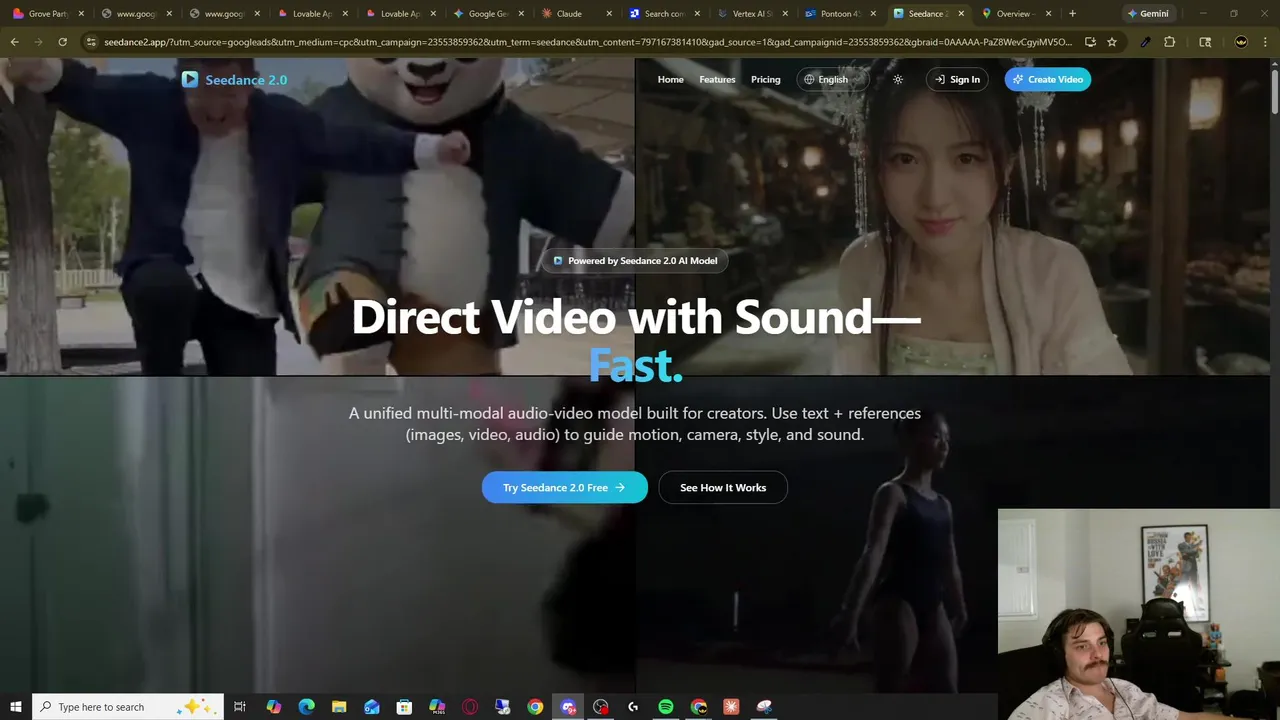The height and width of the screenshot is (720, 1280).
Task: Click See How It Works button
Action: [x=723, y=488]
